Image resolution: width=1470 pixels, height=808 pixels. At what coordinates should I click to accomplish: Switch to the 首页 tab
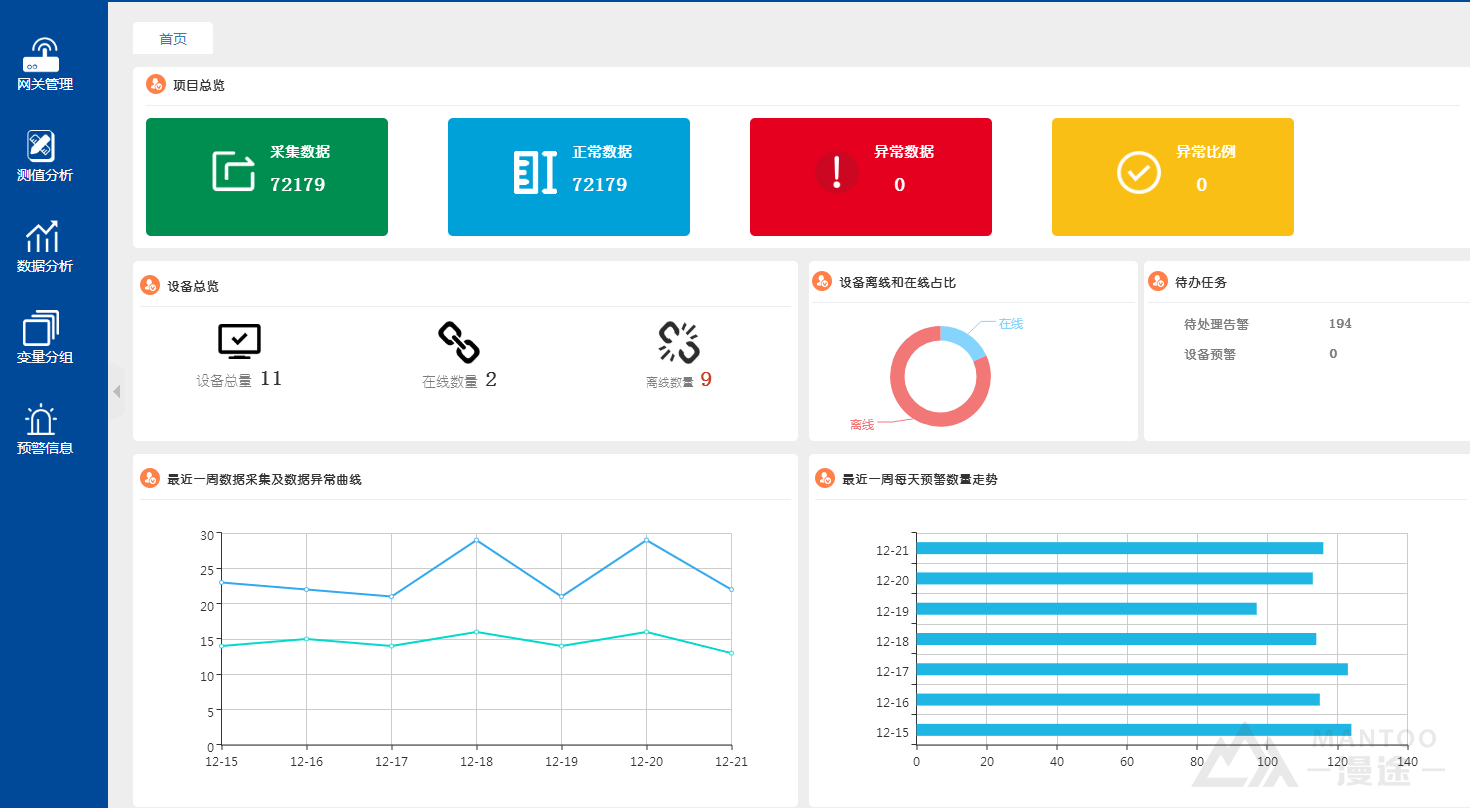173,39
